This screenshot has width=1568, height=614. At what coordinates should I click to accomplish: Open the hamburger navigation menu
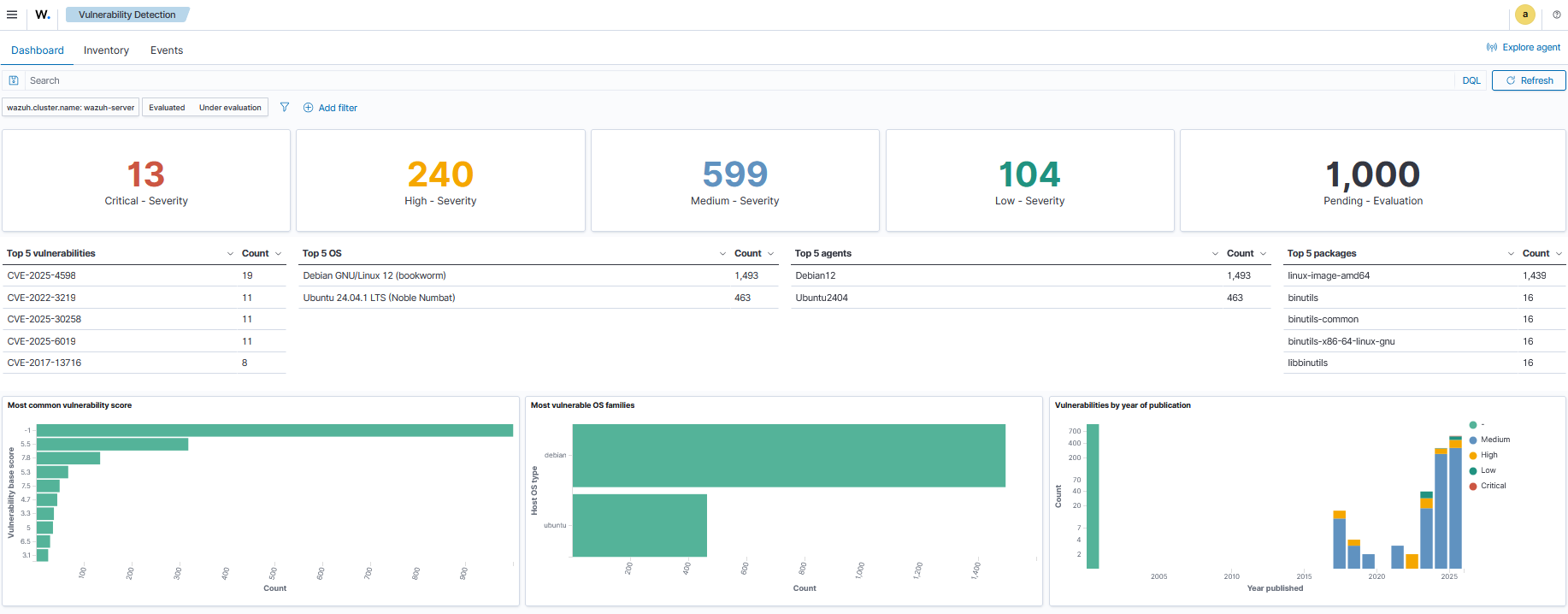pos(12,15)
